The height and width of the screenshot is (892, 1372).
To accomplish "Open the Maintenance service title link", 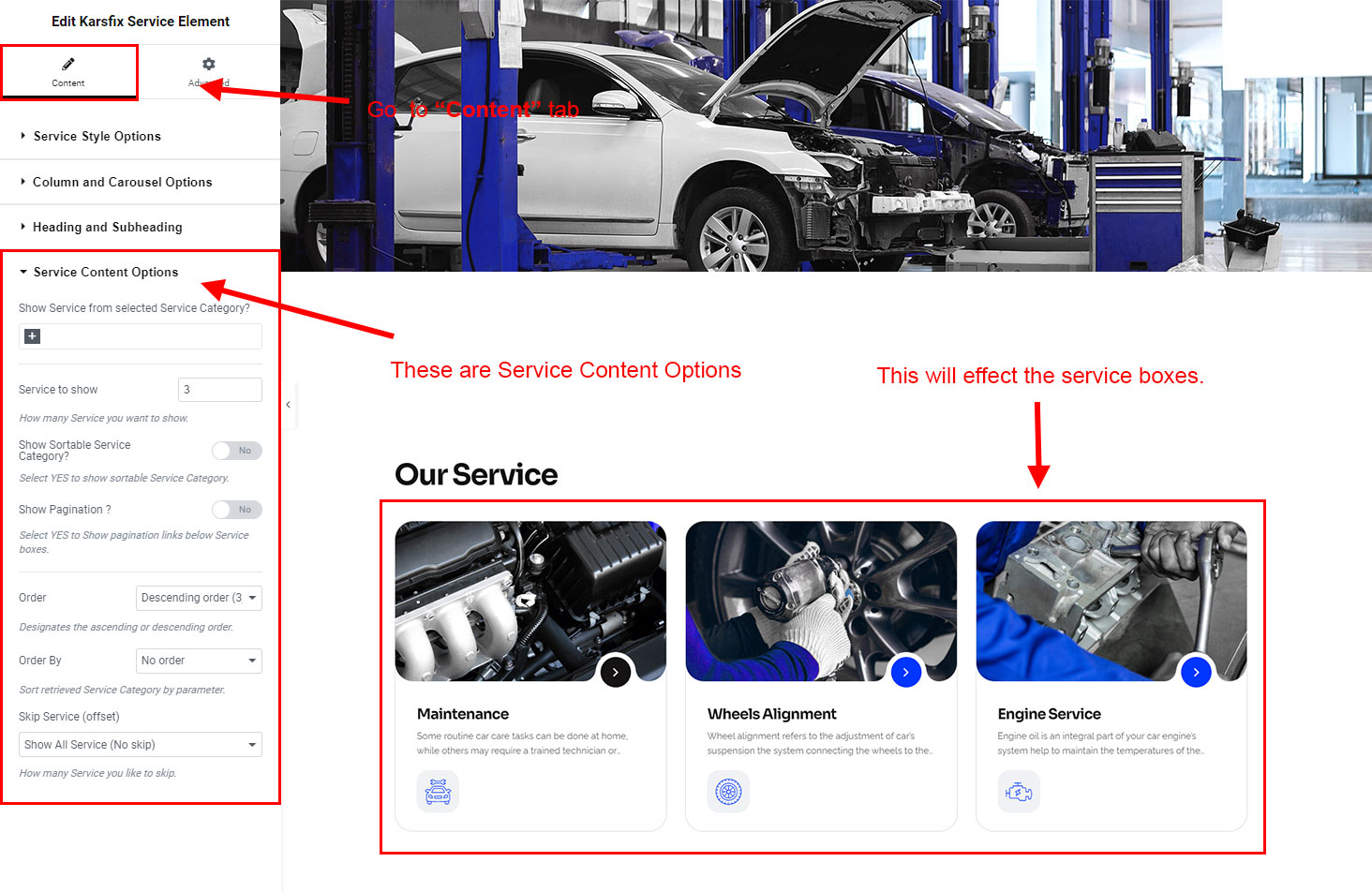I will [x=463, y=714].
